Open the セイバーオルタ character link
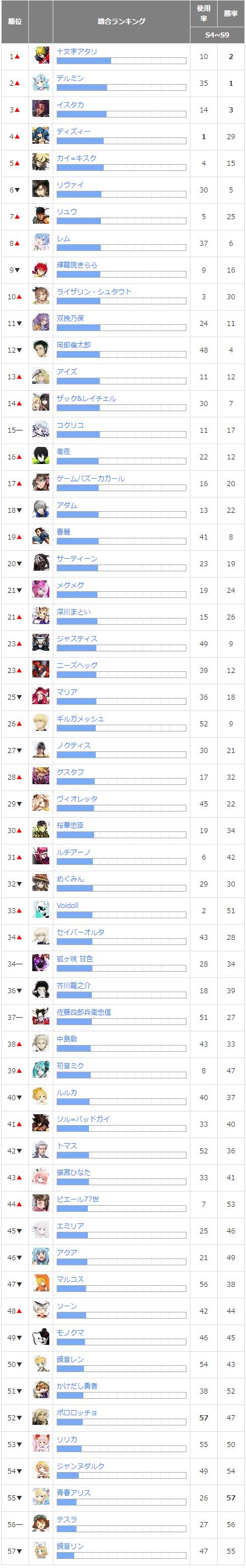Image resolution: width=246 pixels, height=1568 pixels. tap(80, 932)
